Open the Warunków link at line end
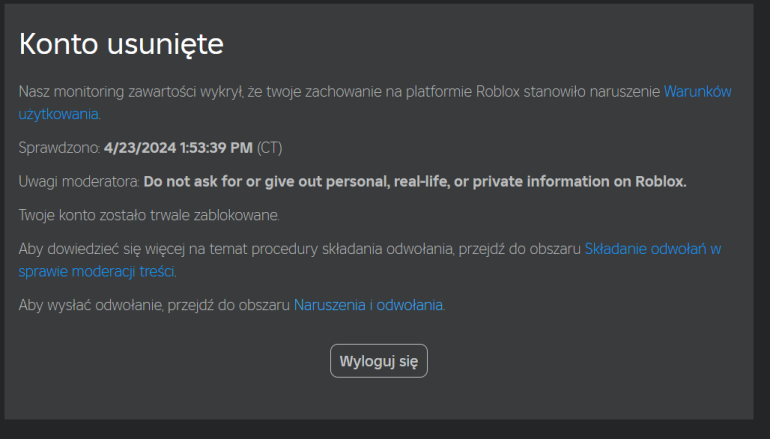 [697, 92]
